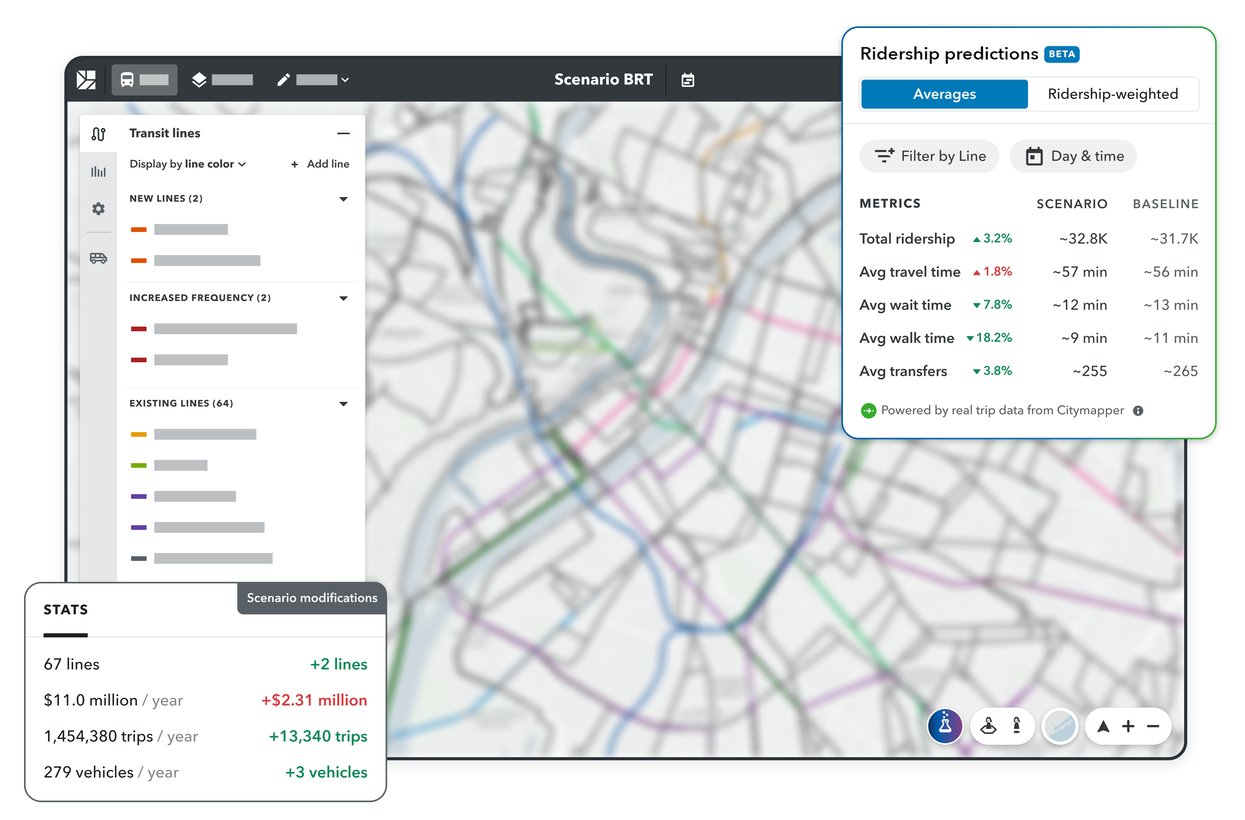Collapse the Transit lines panel
This screenshot has width=1245, height=820.
(x=343, y=133)
